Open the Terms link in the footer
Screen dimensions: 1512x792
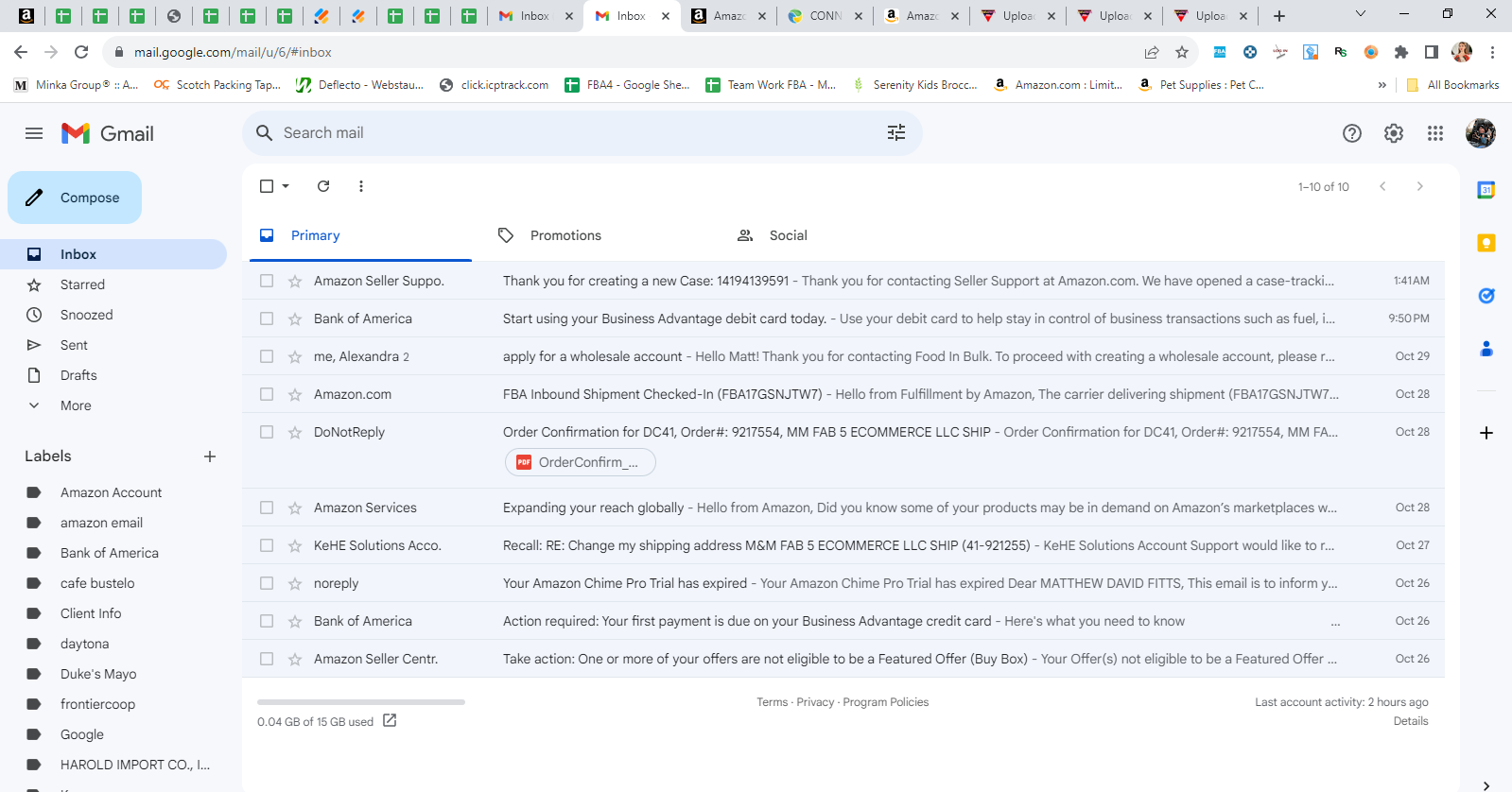tap(772, 702)
